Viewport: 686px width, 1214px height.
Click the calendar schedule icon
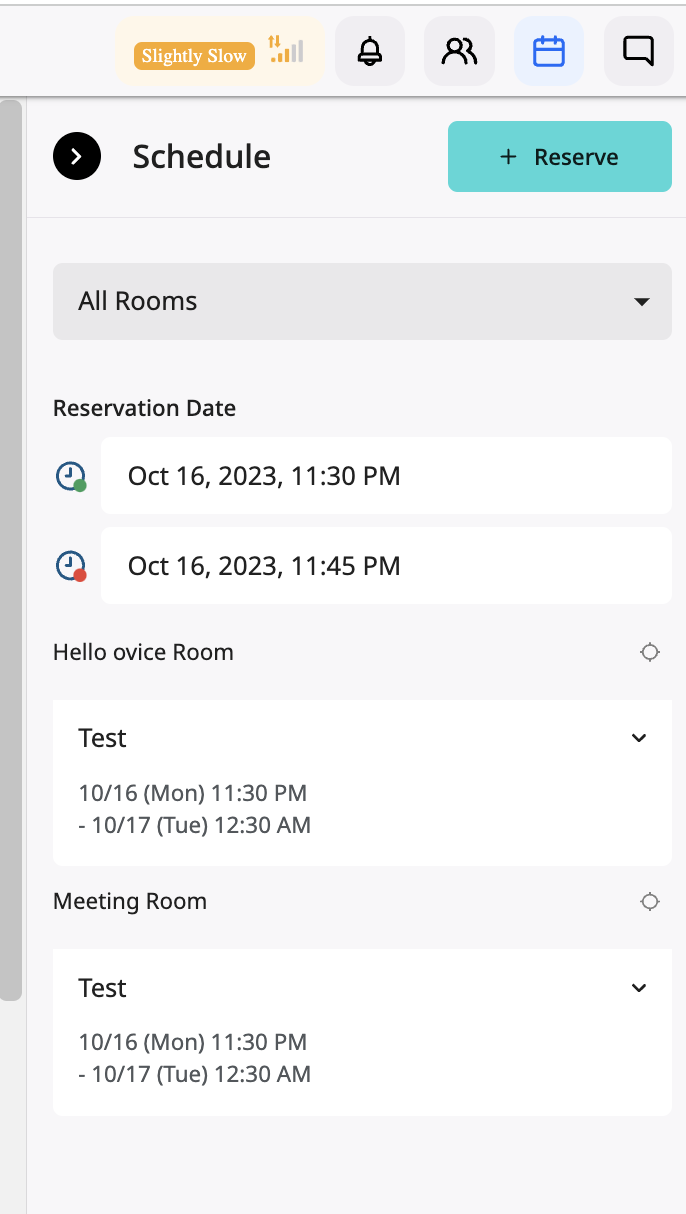(x=549, y=51)
